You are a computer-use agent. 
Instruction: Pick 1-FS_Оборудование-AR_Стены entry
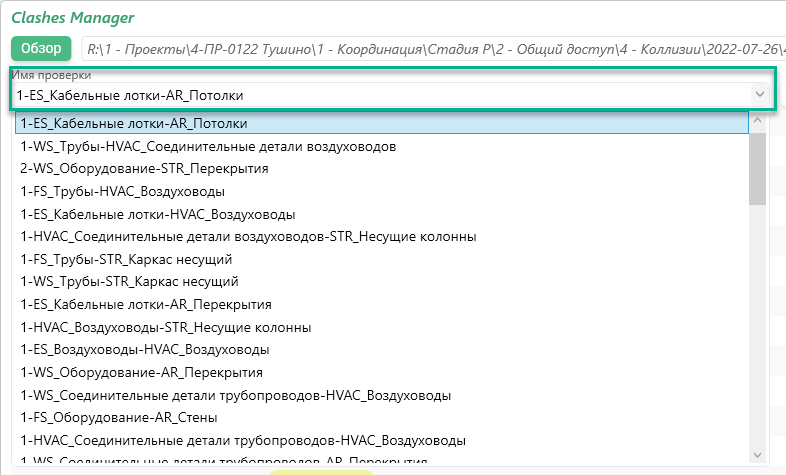click(382, 418)
